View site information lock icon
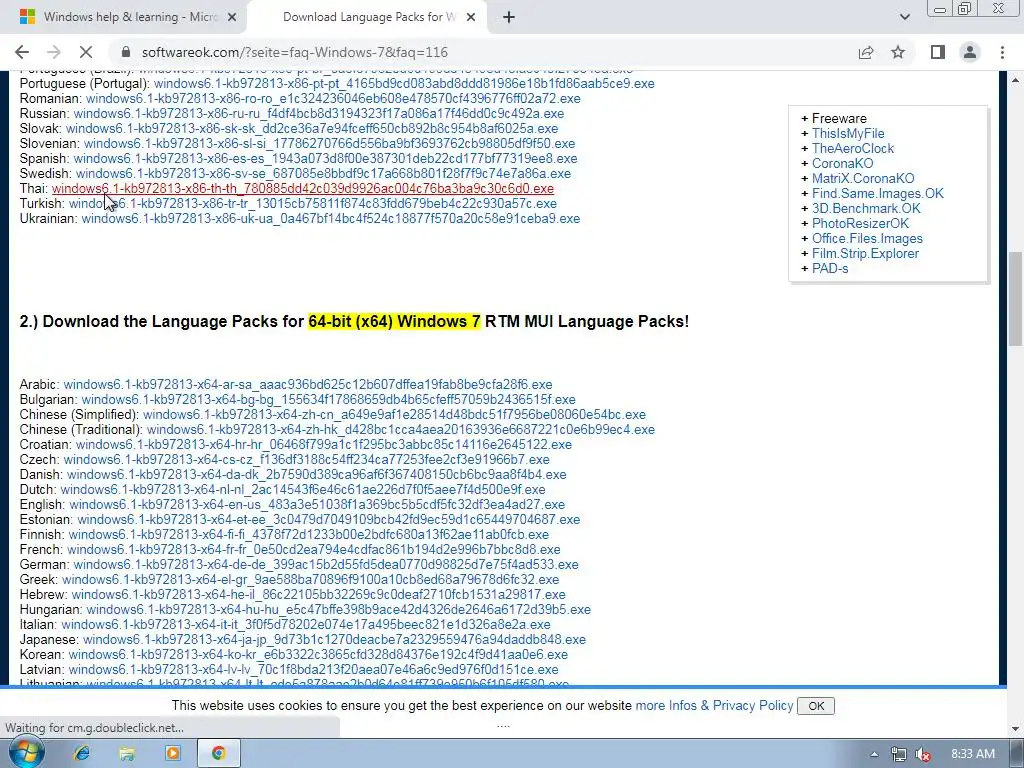 coord(126,52)
